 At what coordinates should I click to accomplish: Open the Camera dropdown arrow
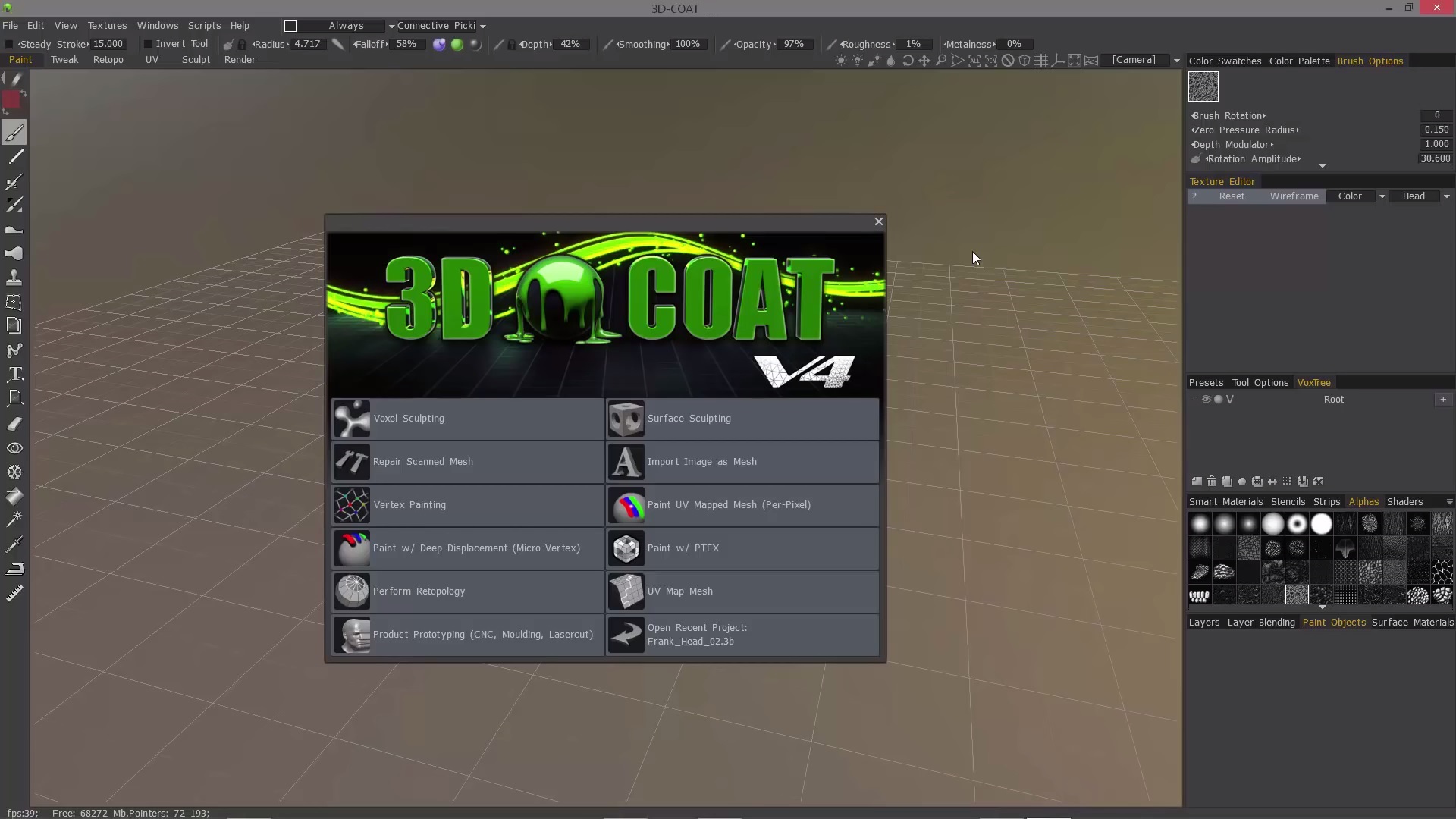[x=1176, y=61]
